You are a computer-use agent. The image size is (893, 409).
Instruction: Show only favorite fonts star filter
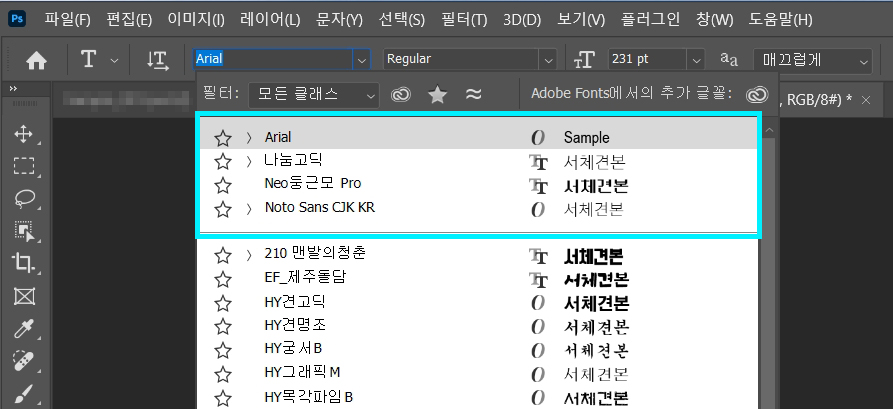[437, 95]
